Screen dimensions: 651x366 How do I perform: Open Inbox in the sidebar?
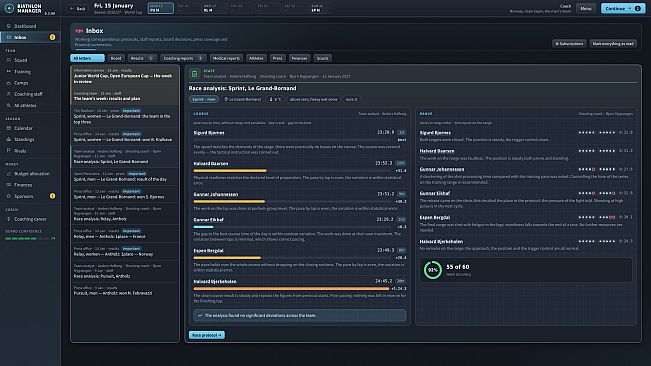pos(30,37)
